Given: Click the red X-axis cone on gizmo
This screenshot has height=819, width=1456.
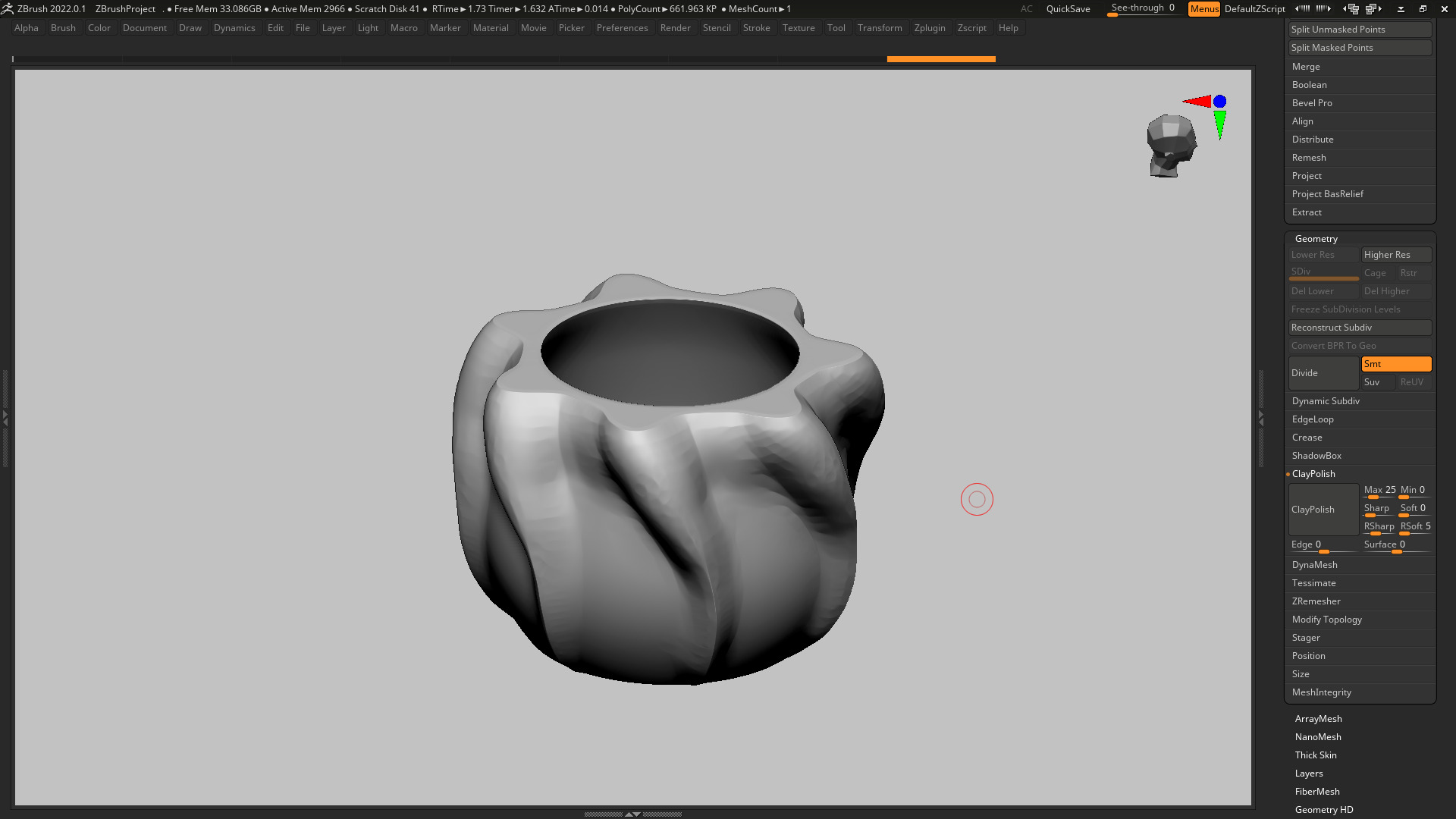Looking at the screenshot, I should [x=1197, y=101].
